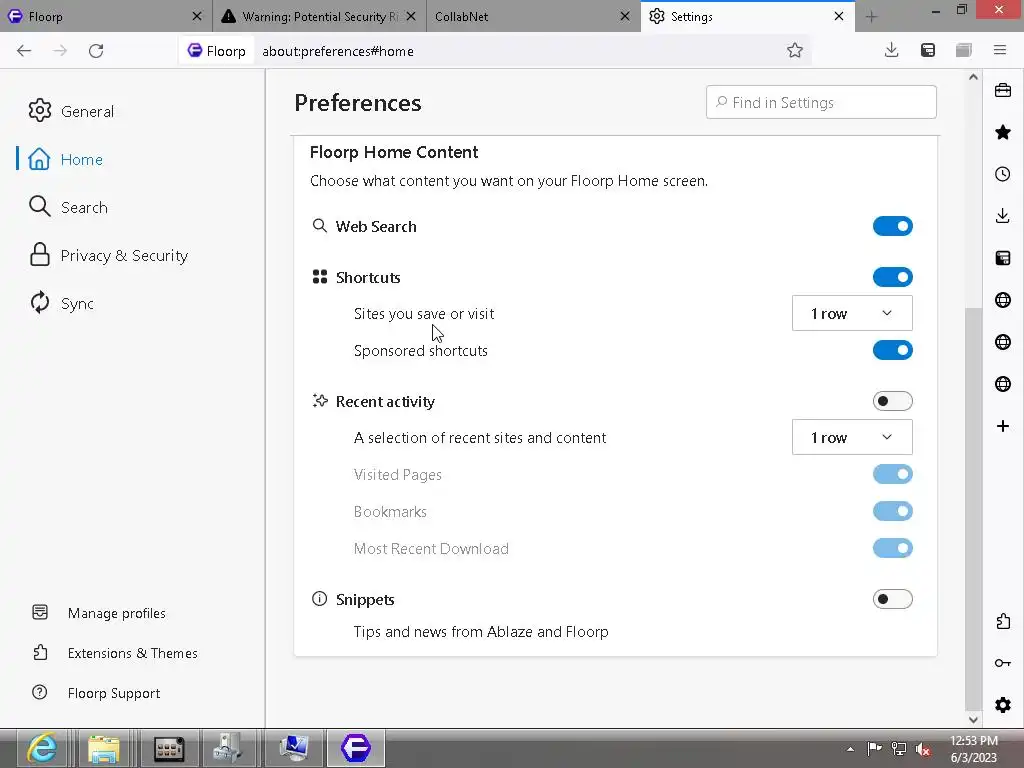Open the bookmarks star in sidebar
The image size is (1024, 768).
click(x=1003, y=133)
